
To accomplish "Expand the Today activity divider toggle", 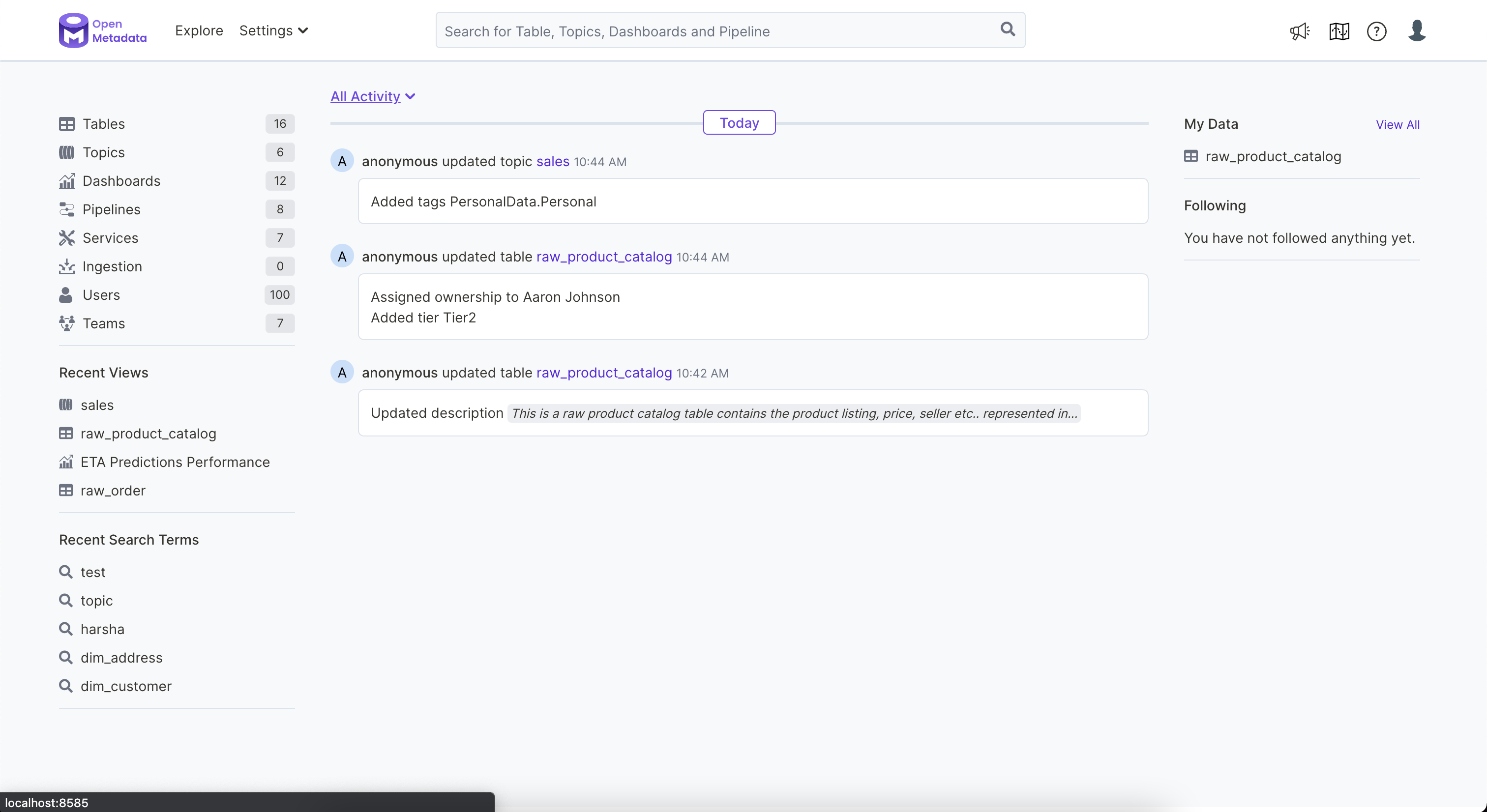I will pyautogui.click(x=739, y=122).
